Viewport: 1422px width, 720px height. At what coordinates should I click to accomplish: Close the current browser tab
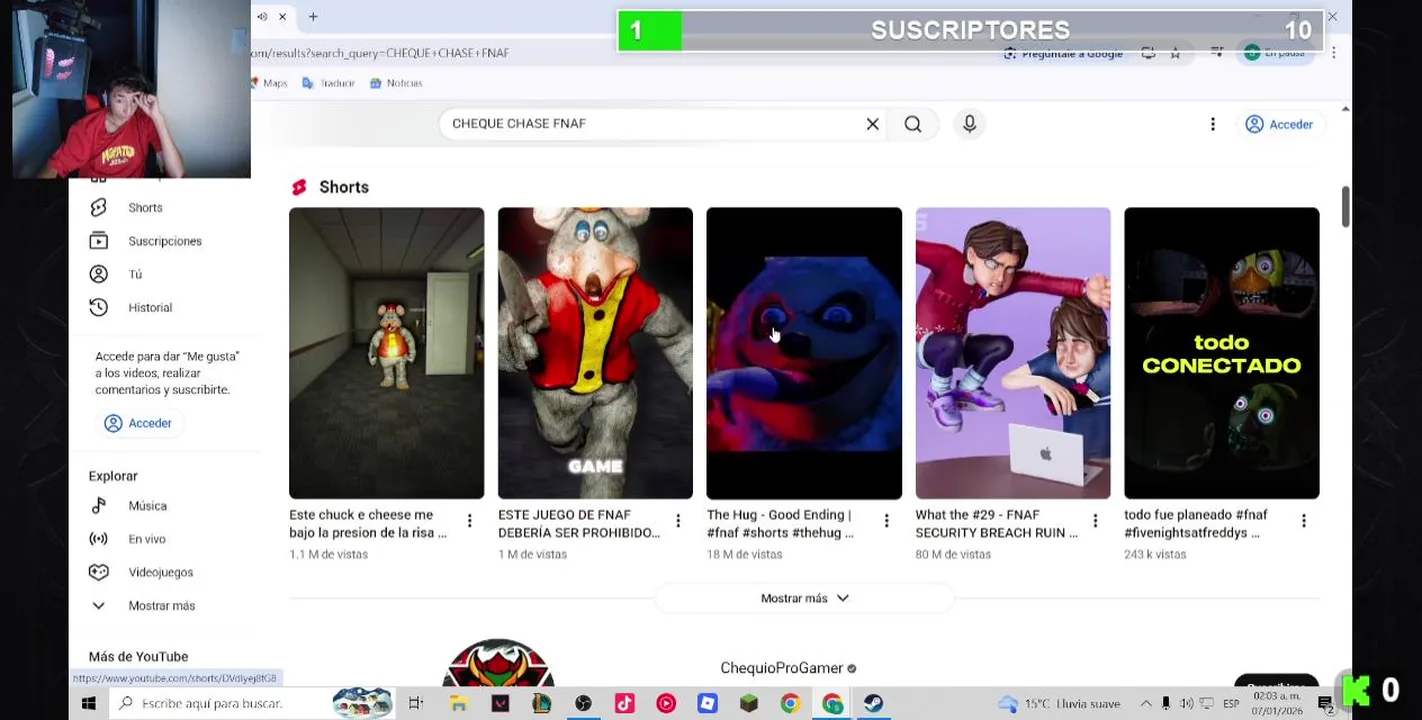pos(283,17)
